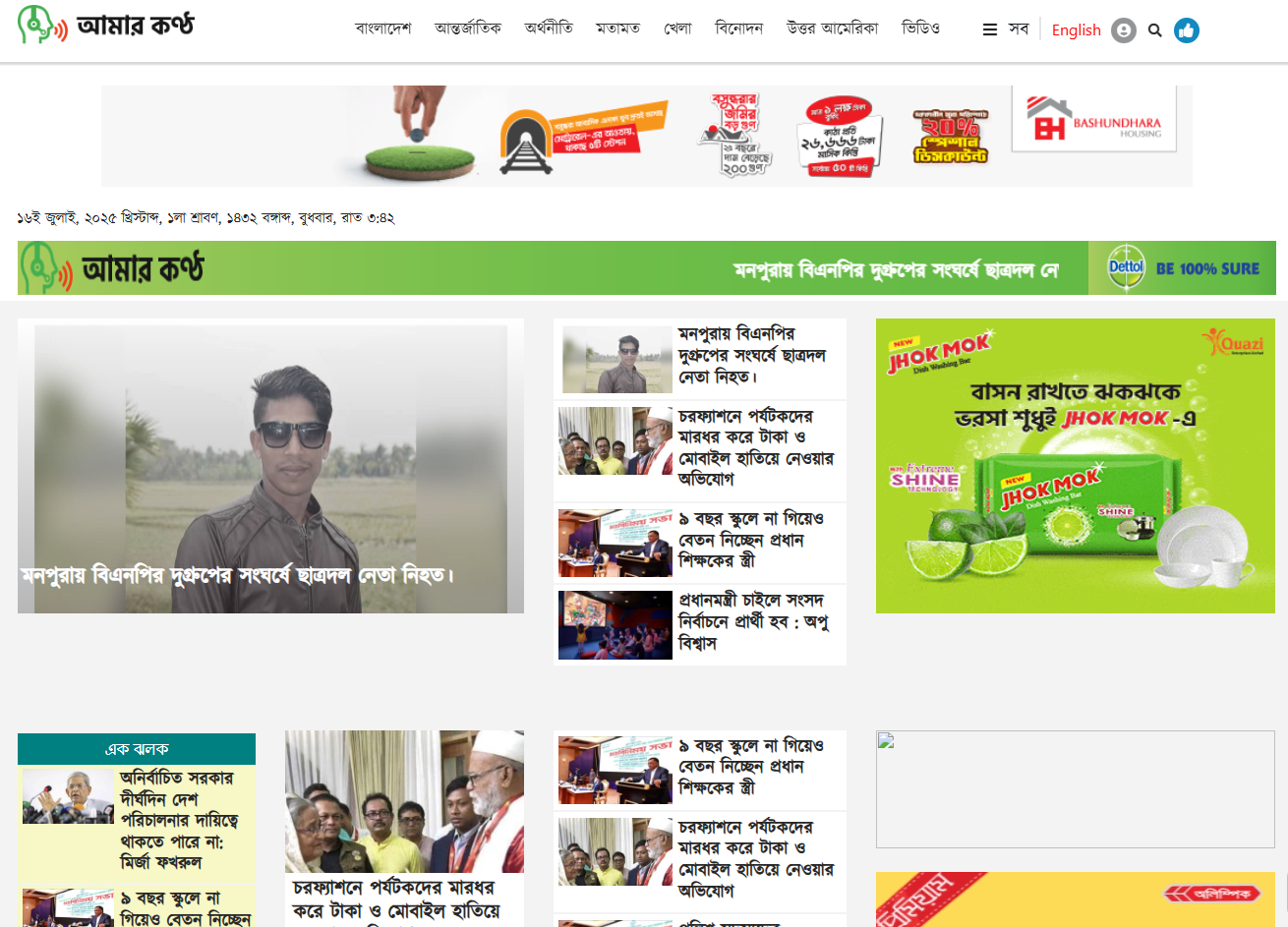The height and width of the screenshot is (927, 1288).
Task: Open the ভিডিও menu section
Action: pyautogui.click(x=921, y=29)
